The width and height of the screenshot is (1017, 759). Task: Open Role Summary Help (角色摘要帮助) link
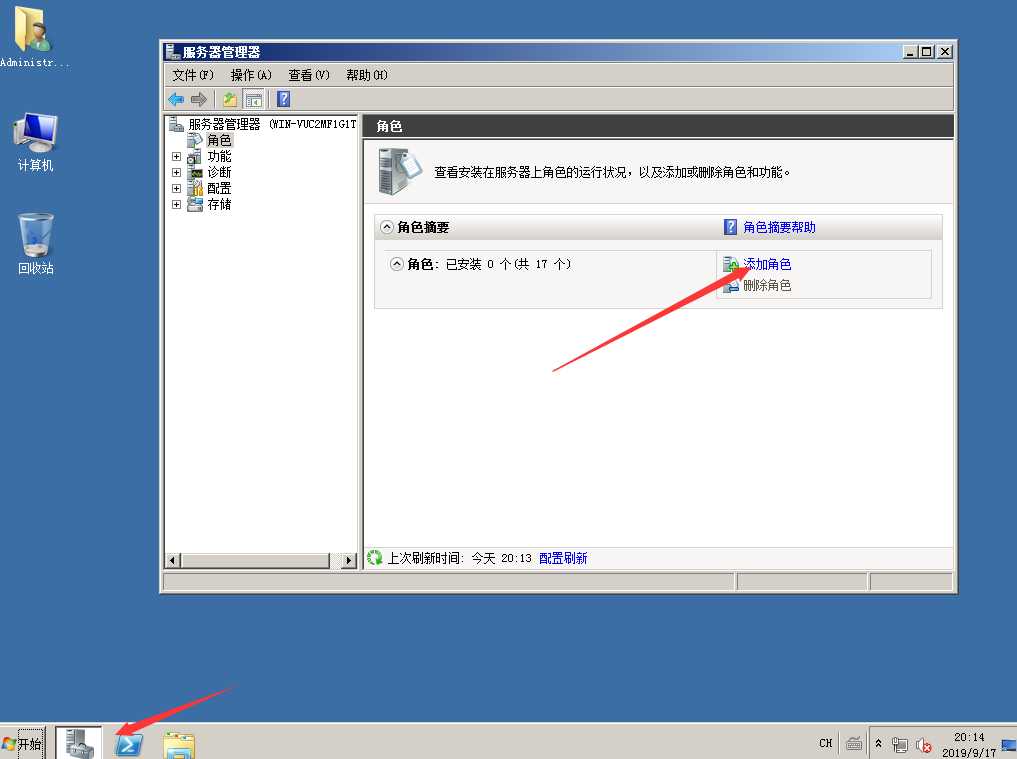(779, 227)
